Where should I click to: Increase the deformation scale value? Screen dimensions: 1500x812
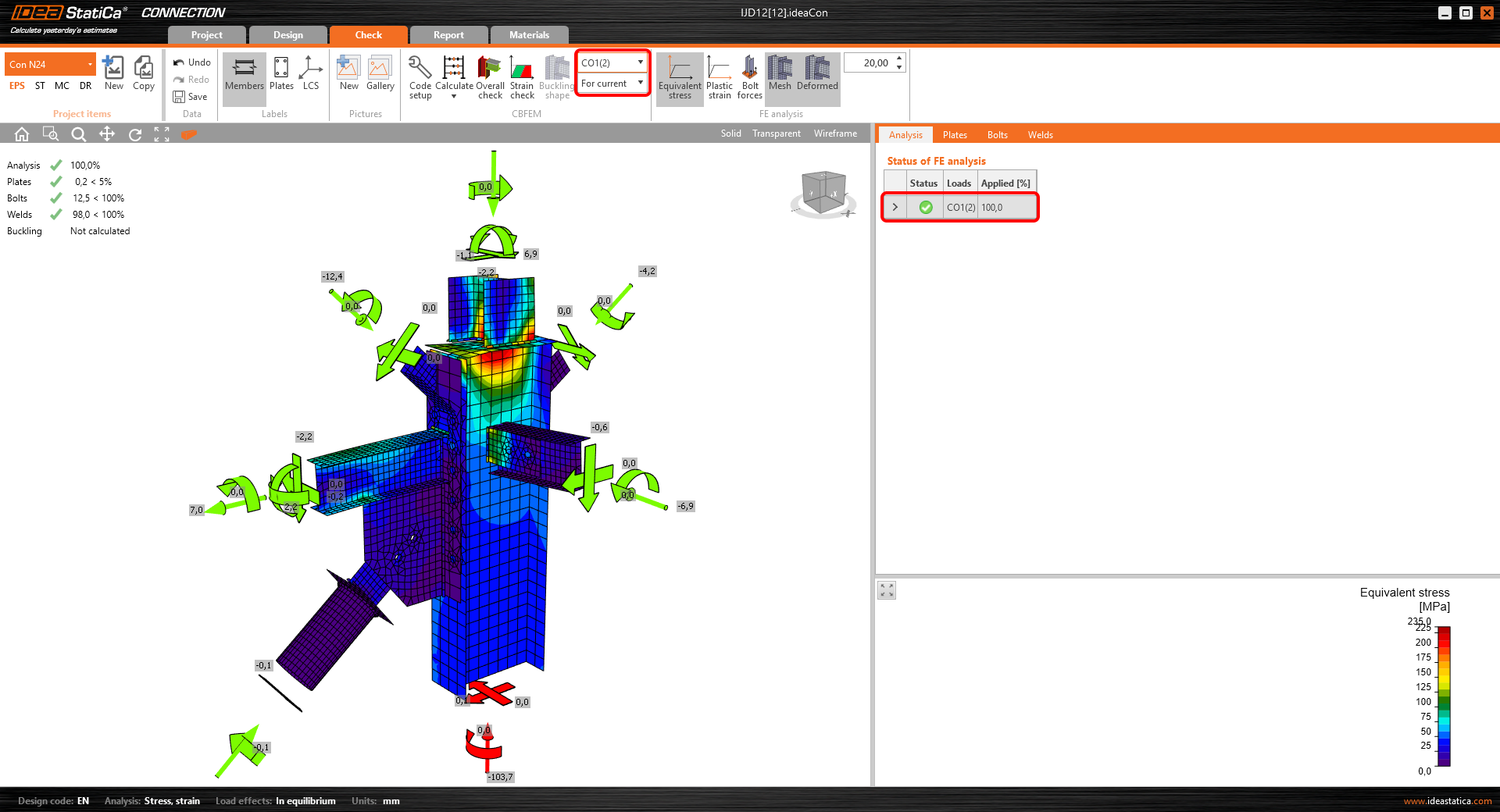[900, 58]
